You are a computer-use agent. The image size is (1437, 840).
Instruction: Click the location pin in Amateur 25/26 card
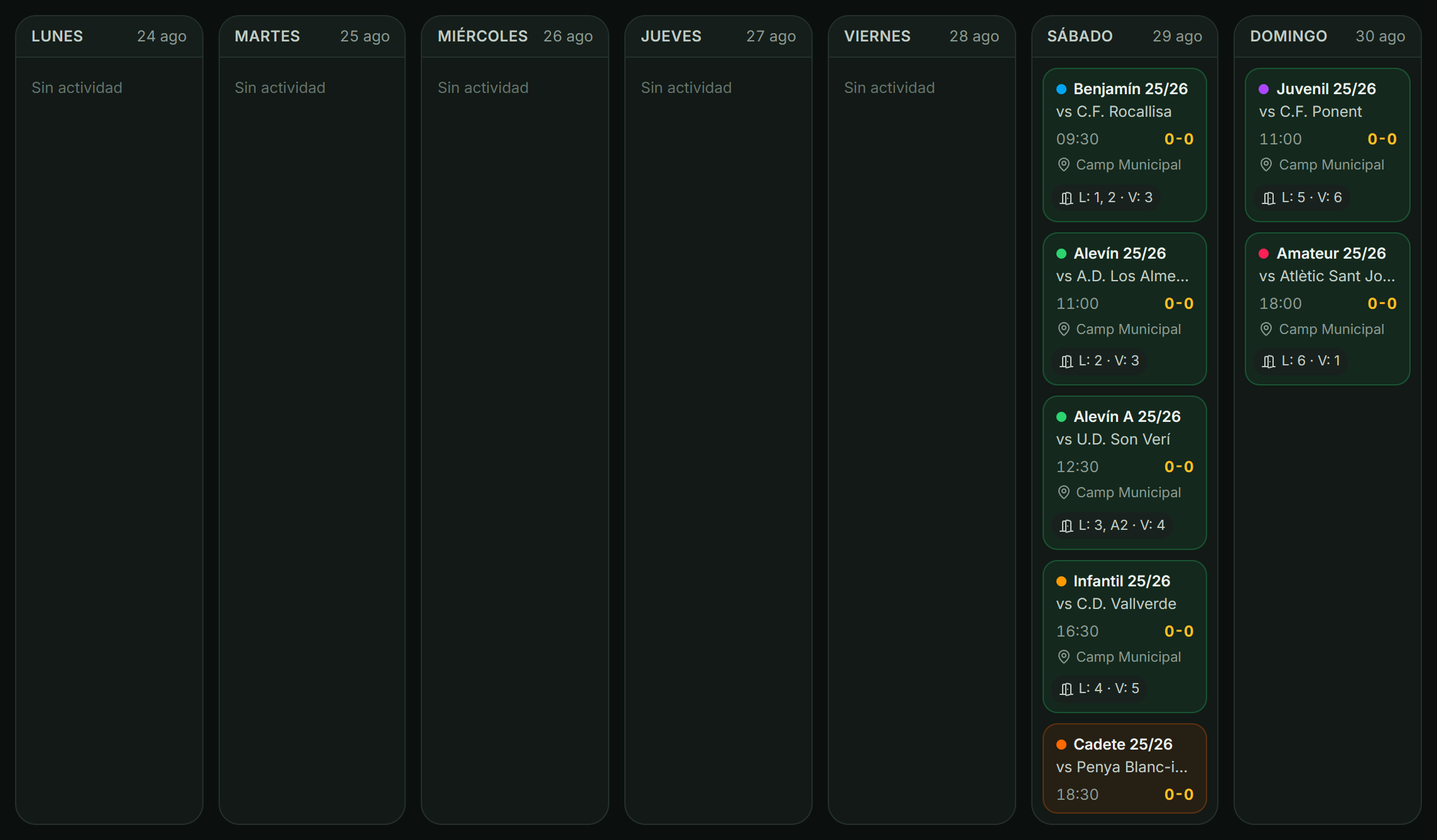coord(1266,329)
